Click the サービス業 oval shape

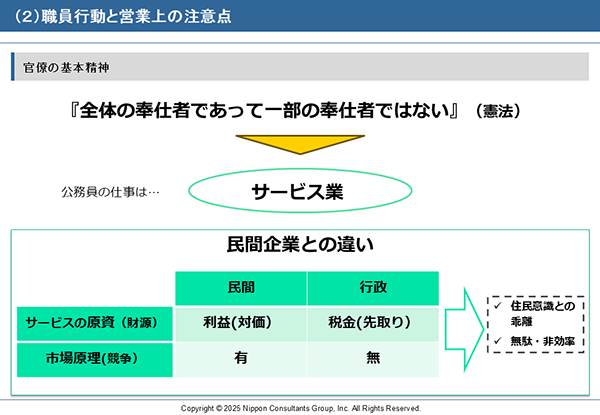[x=300, y=191]
